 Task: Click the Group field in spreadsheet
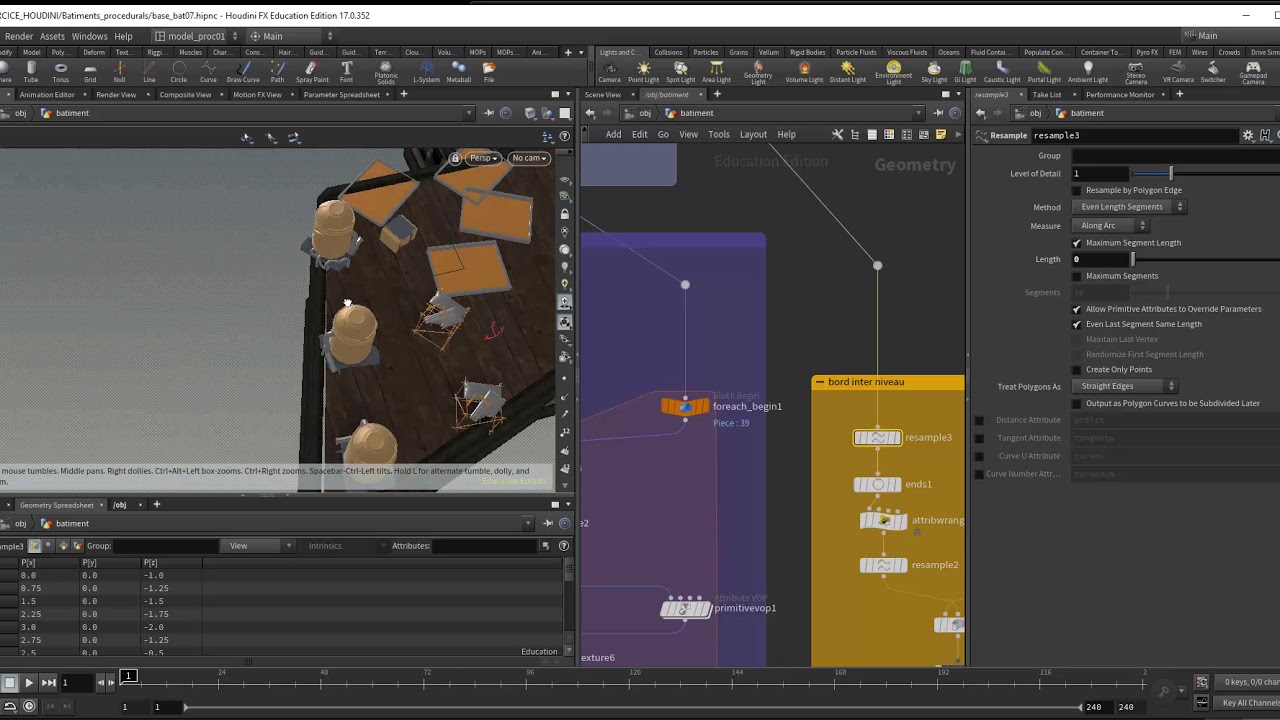pyautogui.click(x=165, y=546)
